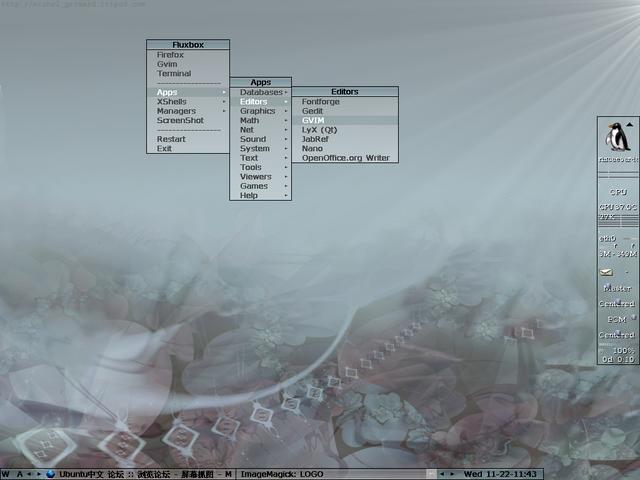Open the Viewers submenu in Apps
Viewport: 640px width, 480px height.
[260, 177]
